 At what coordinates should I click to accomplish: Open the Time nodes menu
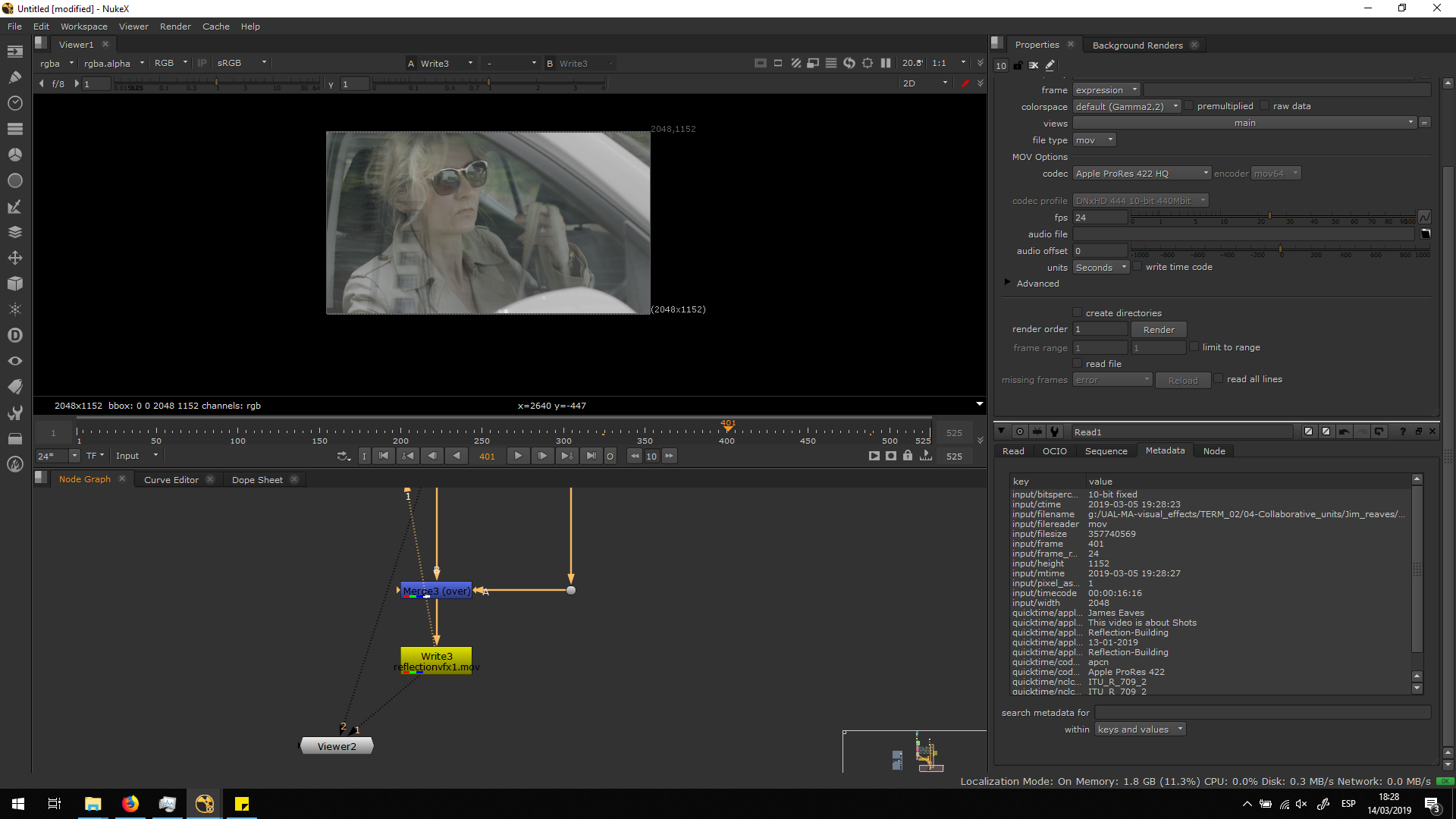pyautogui.click(x=14, y=103)
